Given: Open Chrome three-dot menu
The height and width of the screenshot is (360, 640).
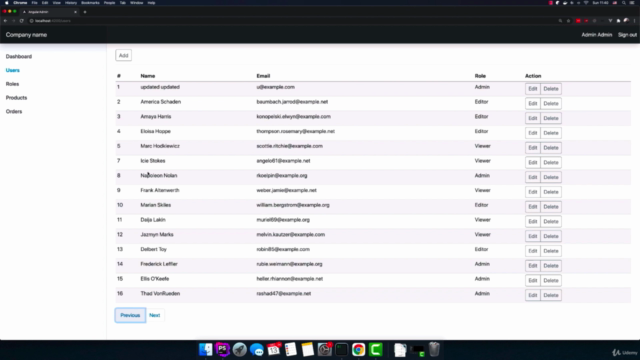Looking at the screenshot, I should 634,21.
